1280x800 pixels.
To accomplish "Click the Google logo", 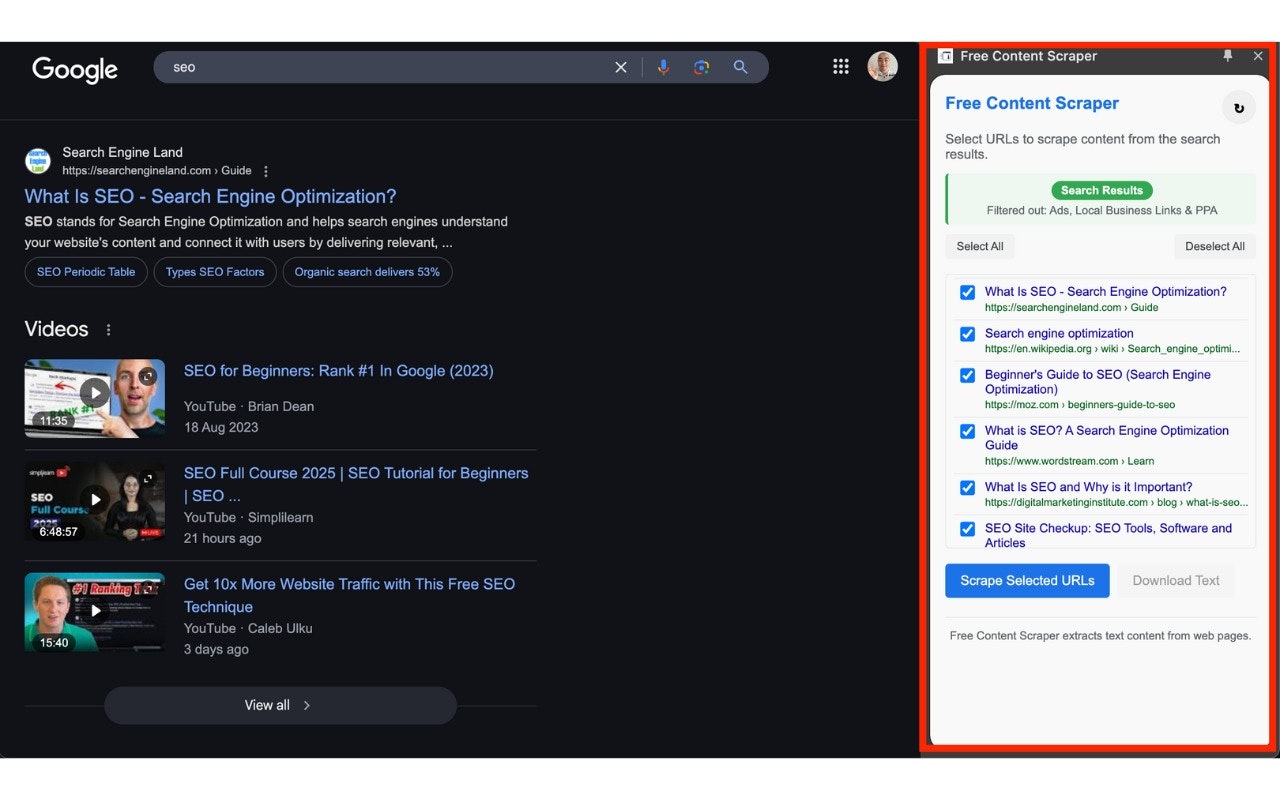I will [x=75, y=69].
